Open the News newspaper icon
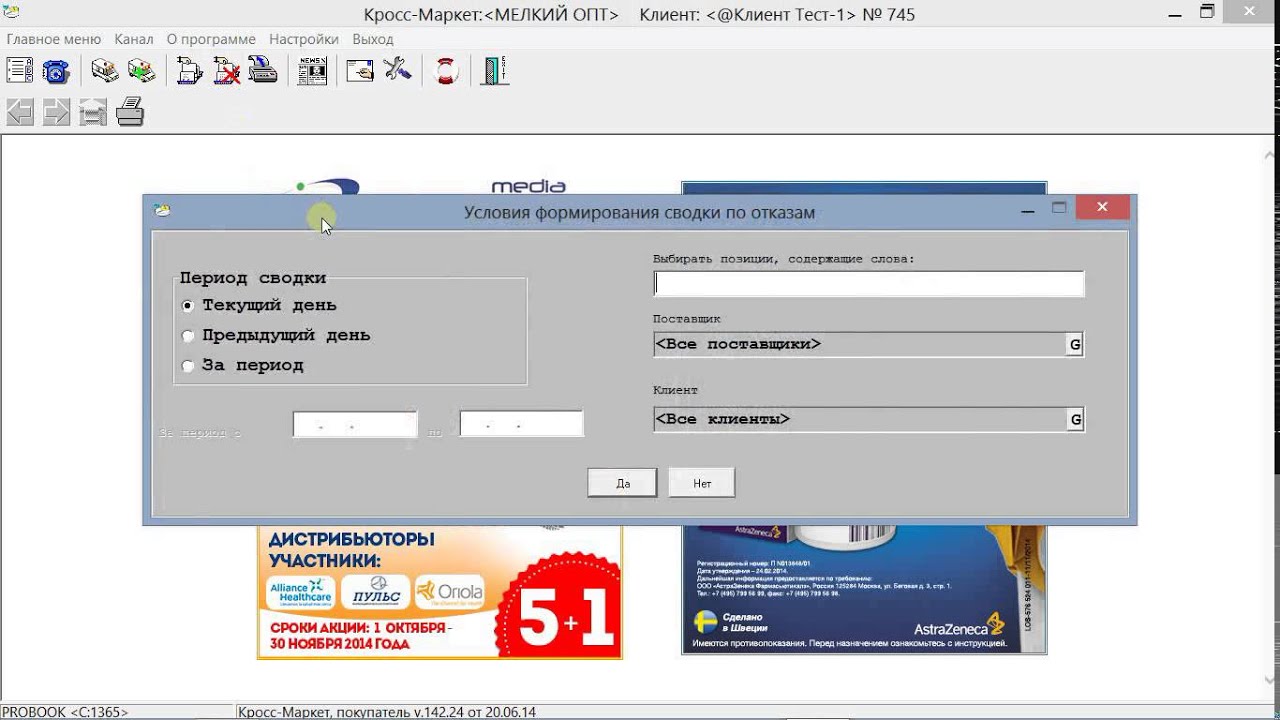Screen dimensions: 1280x720 coord(312,71)
